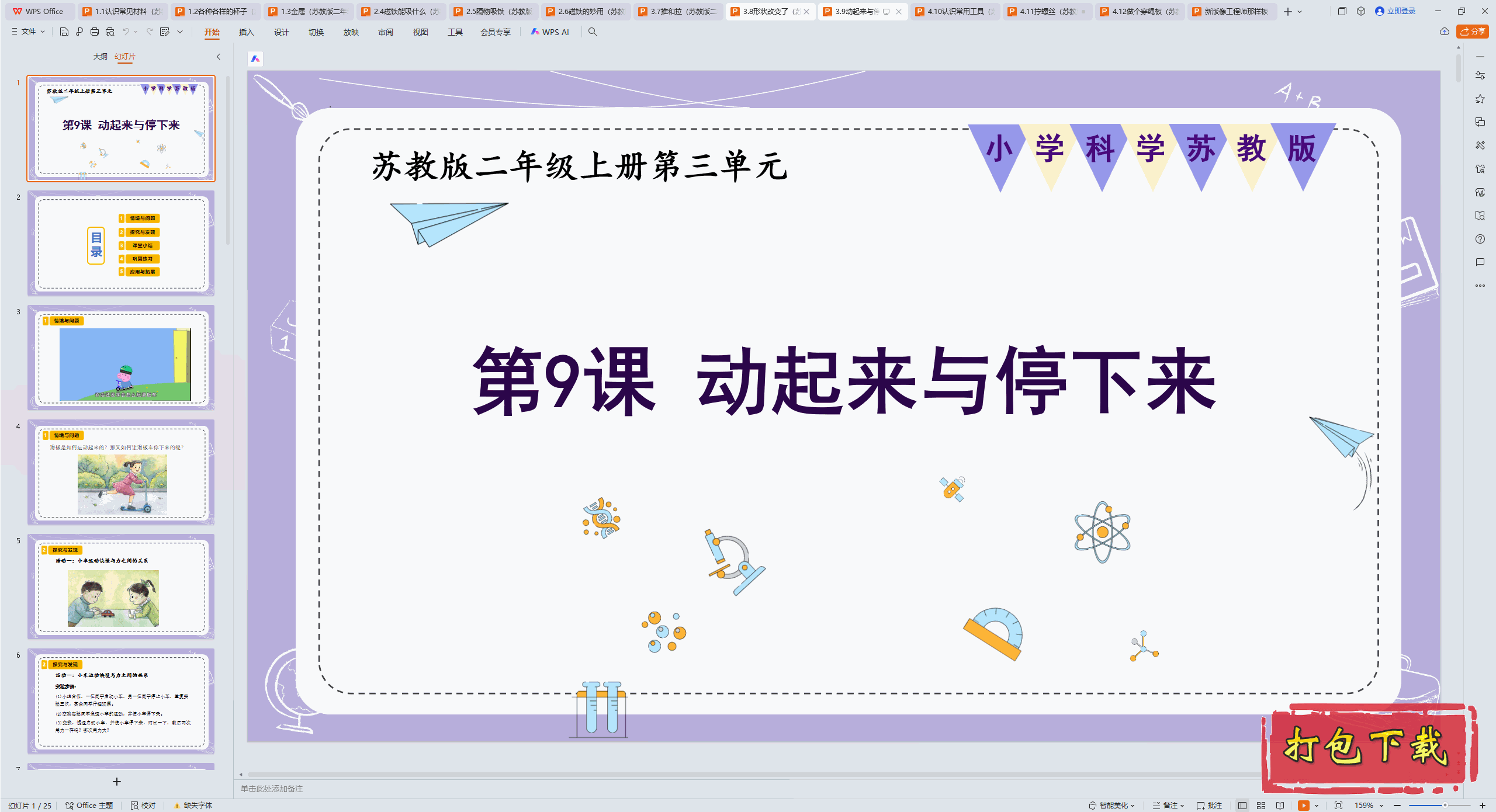
Task: Start slideshow with orange play button
Action: point(1303,805)
